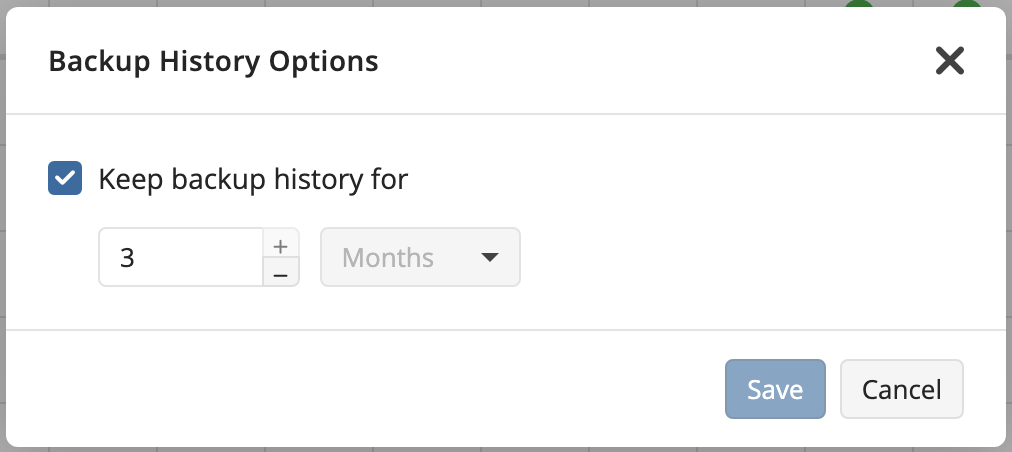Screen dimensions: 1012x452
Task: Dismiss dialog using the X icon
Action: click(x=949, y=62)
